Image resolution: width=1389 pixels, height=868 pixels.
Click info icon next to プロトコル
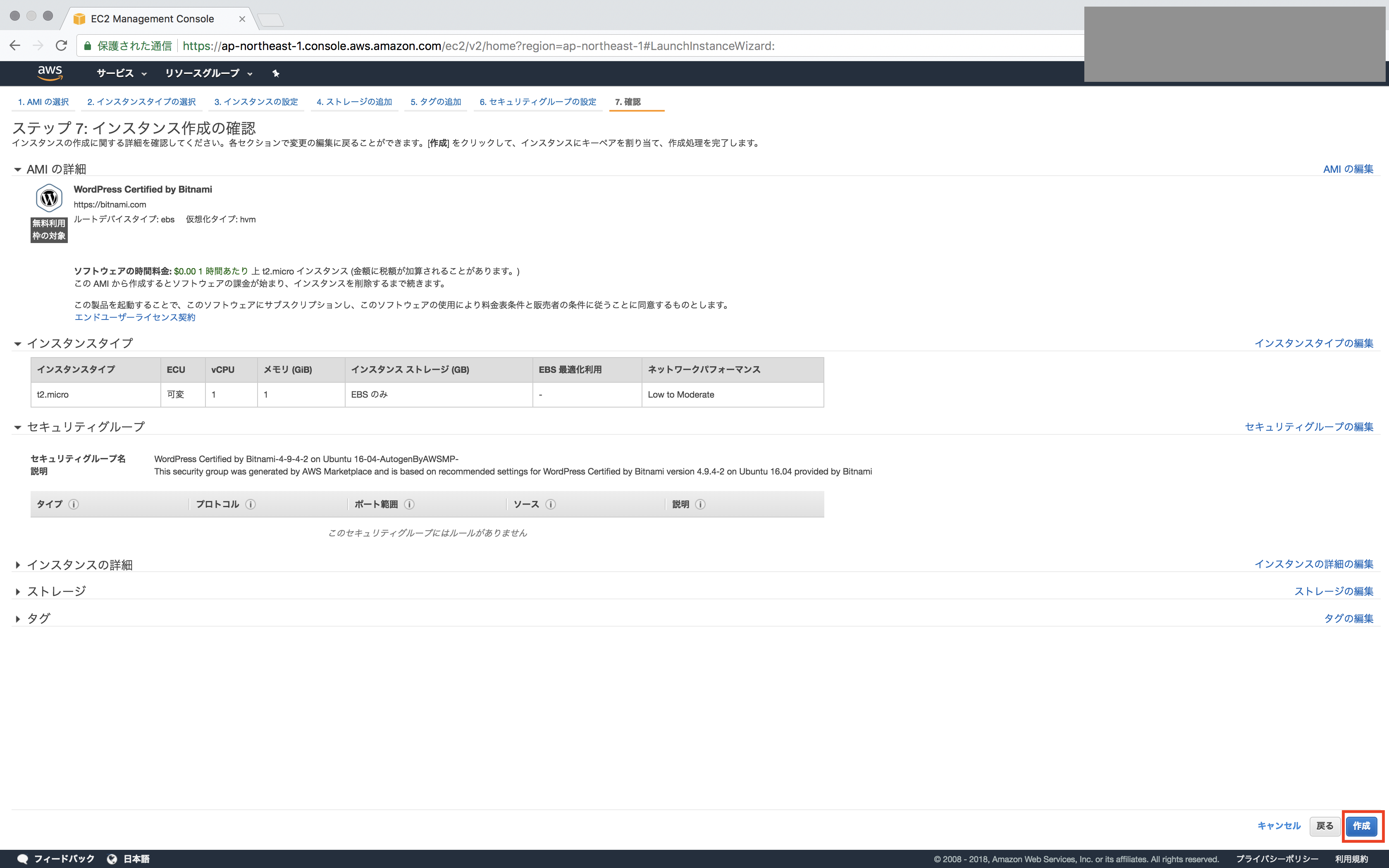point(250,504)
